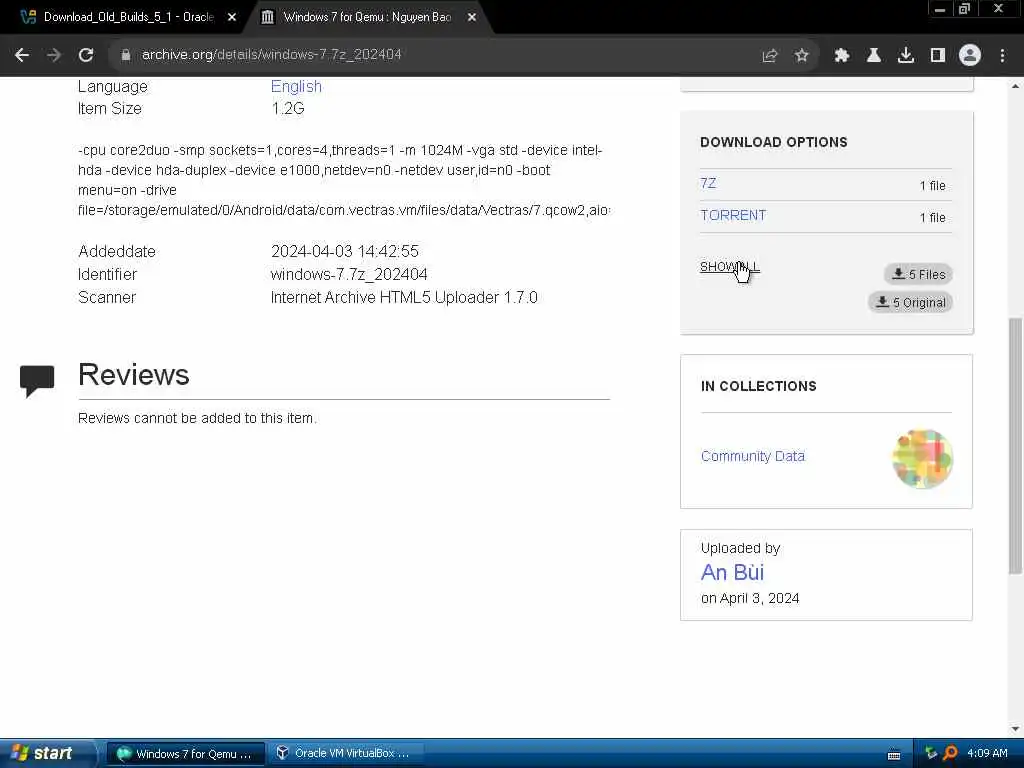This screenshot has height=768, width=1024.
Task: Click the network tray icon
Action: click(x=931, y=753)
